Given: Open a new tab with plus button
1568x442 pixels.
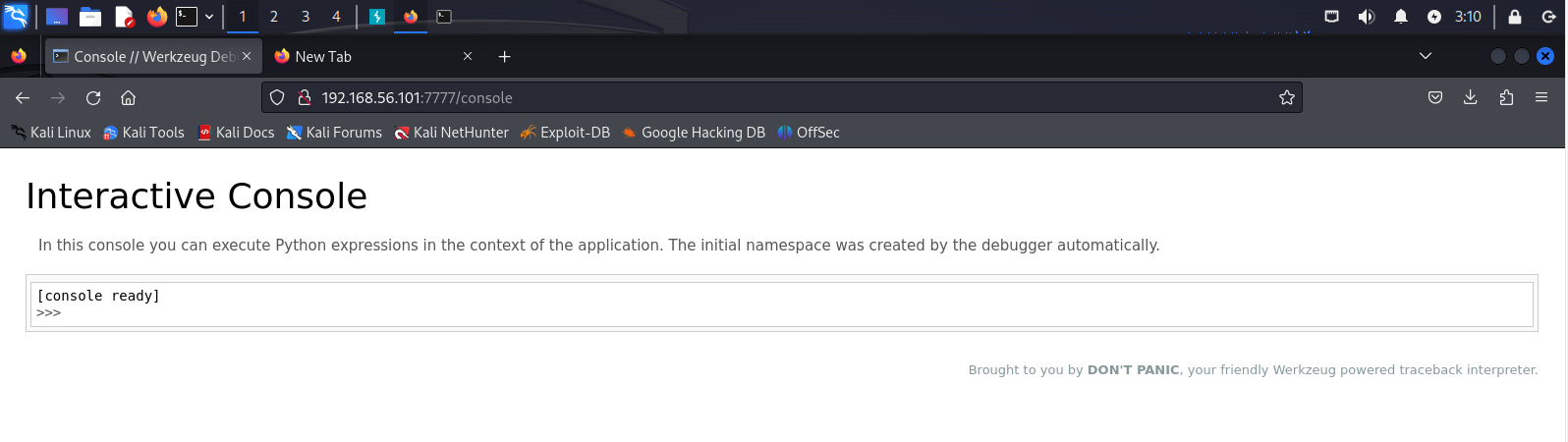Looking at the screenshot, I should tap(504, 57).
